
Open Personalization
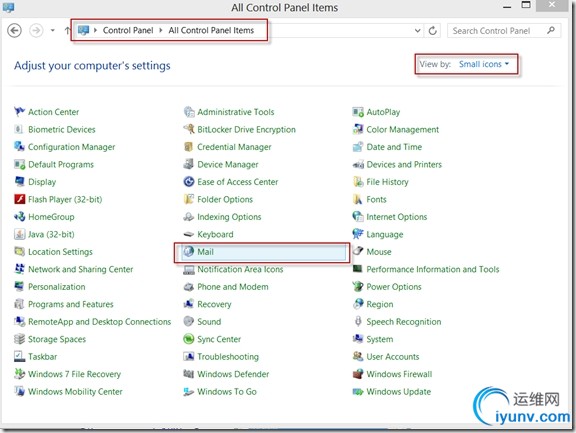coord(57,286)
